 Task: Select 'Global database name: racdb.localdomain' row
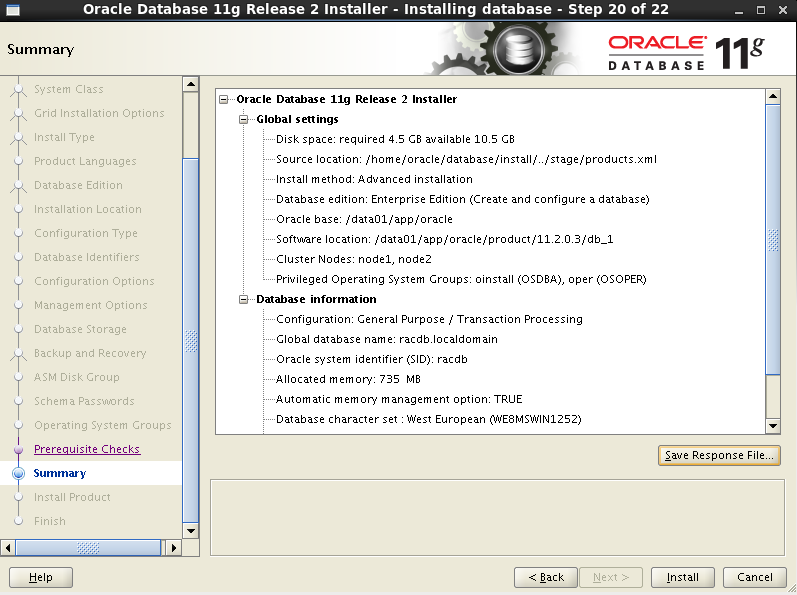387,339
